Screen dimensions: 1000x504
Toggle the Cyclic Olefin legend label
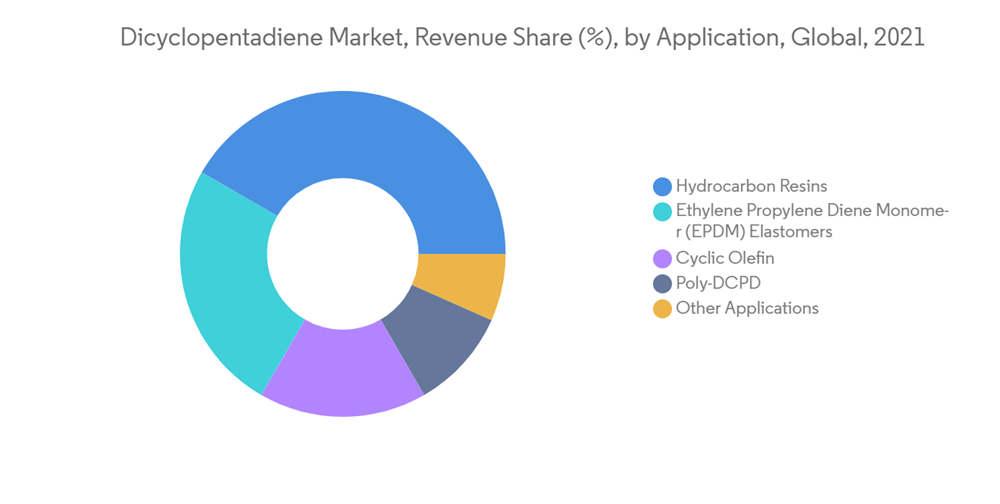pyautogui.click(x=725, y=259)
